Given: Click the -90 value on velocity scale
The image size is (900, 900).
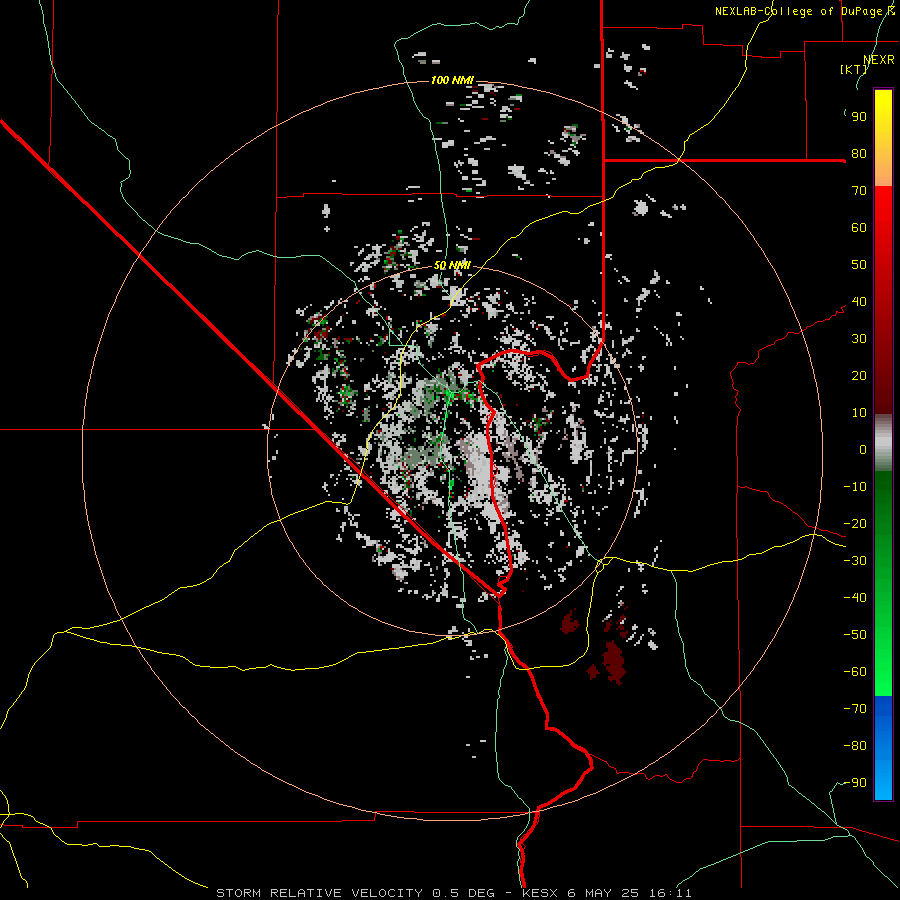Looking at the screenshot, I should (855, 783).
